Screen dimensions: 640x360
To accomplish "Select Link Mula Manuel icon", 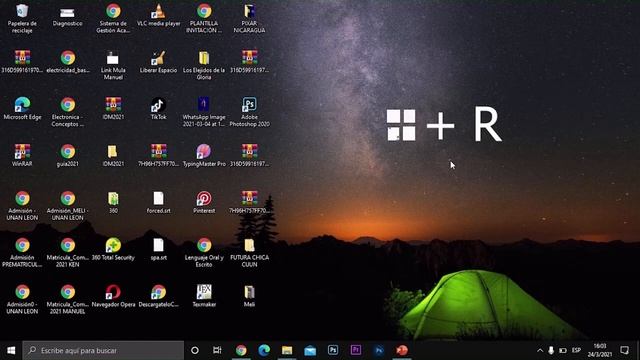I will click(113, 65).
